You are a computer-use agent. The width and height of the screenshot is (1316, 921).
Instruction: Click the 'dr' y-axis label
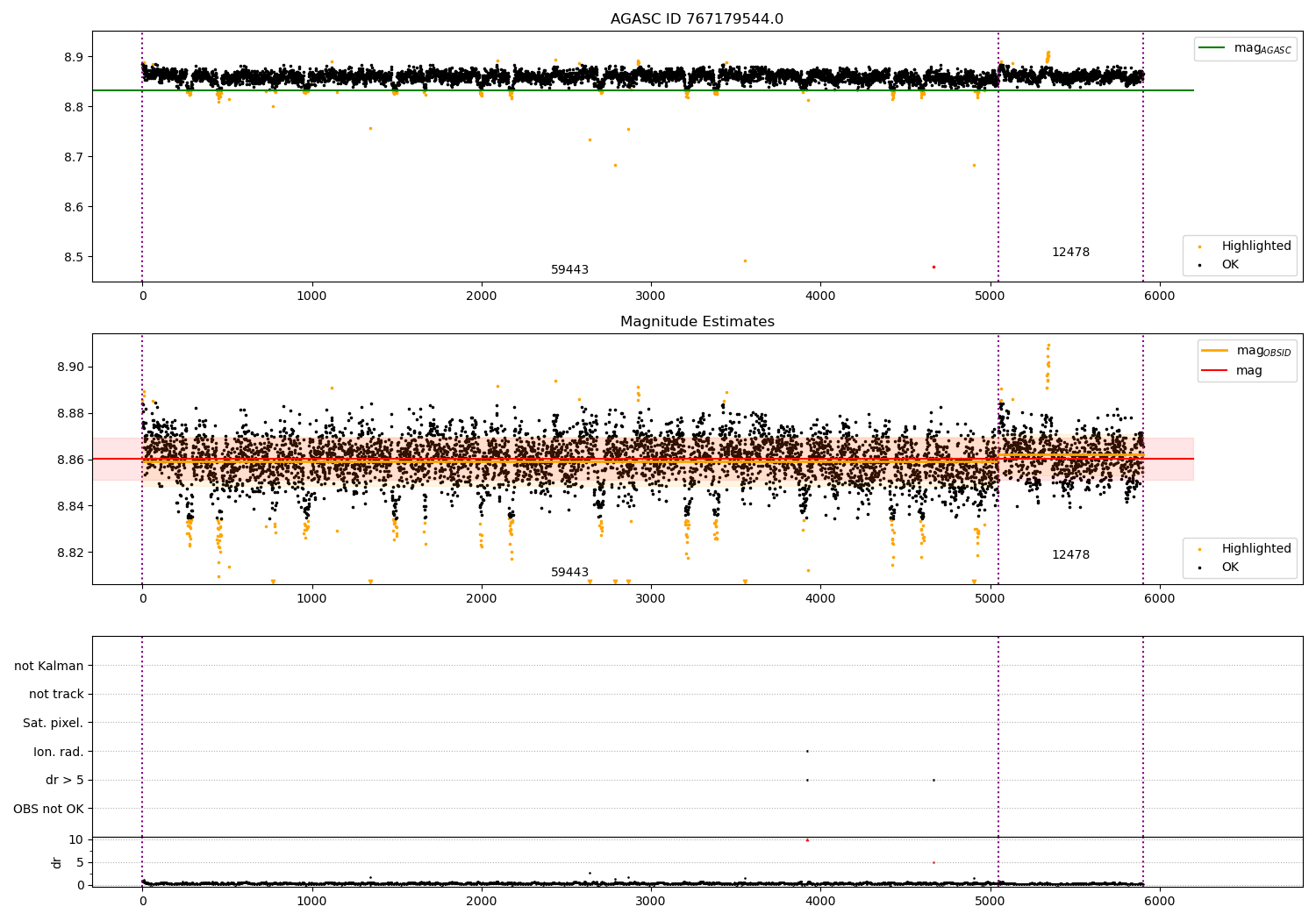coord(57,862)
